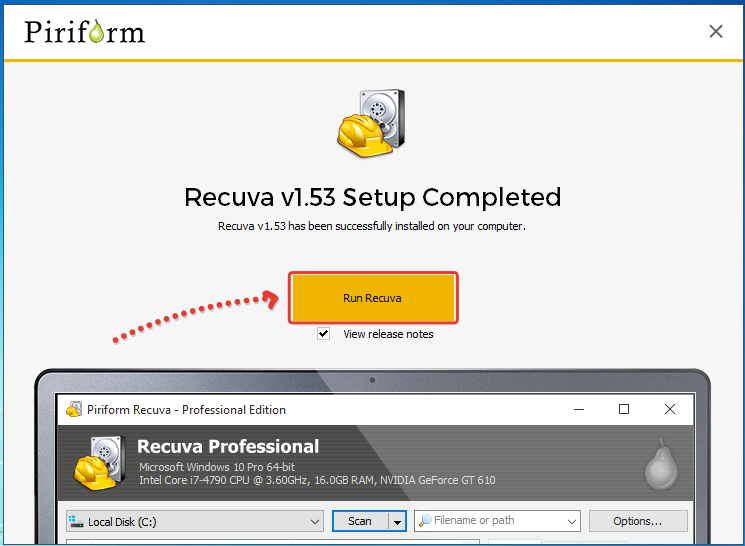
Task: Expand the arrow next to Scan
Action: pos(397,521)
